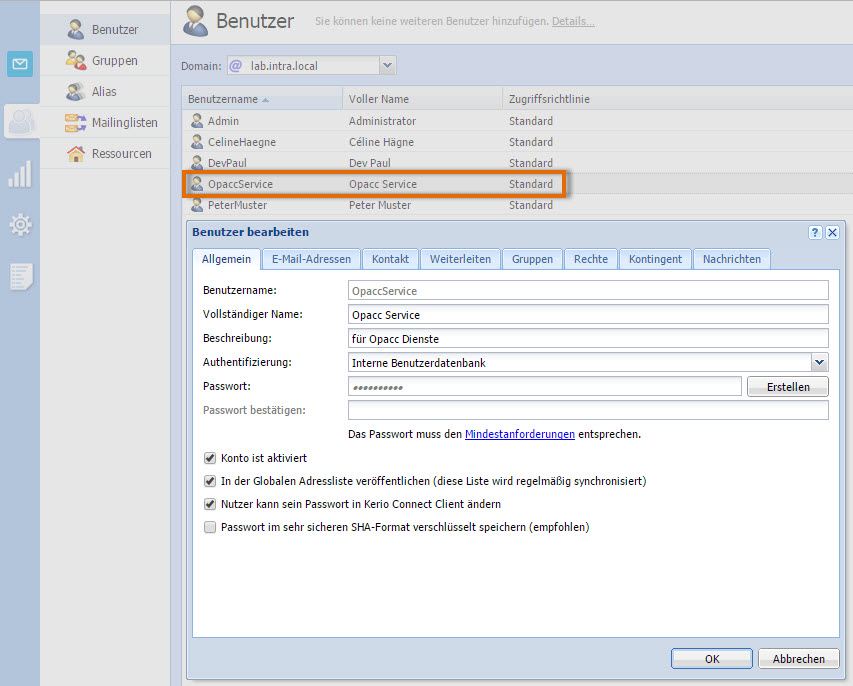Click the @ domain icon
This screenshot has height=686, width=853.
pyautogui.click(x=236, y=66)
